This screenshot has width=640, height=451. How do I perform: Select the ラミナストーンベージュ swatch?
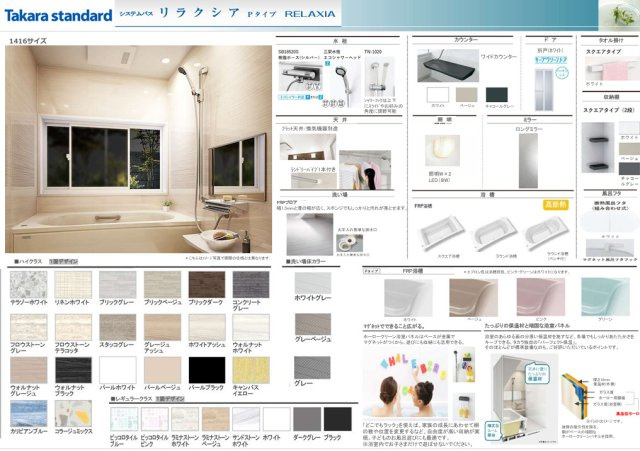click(x=216, y=419)
